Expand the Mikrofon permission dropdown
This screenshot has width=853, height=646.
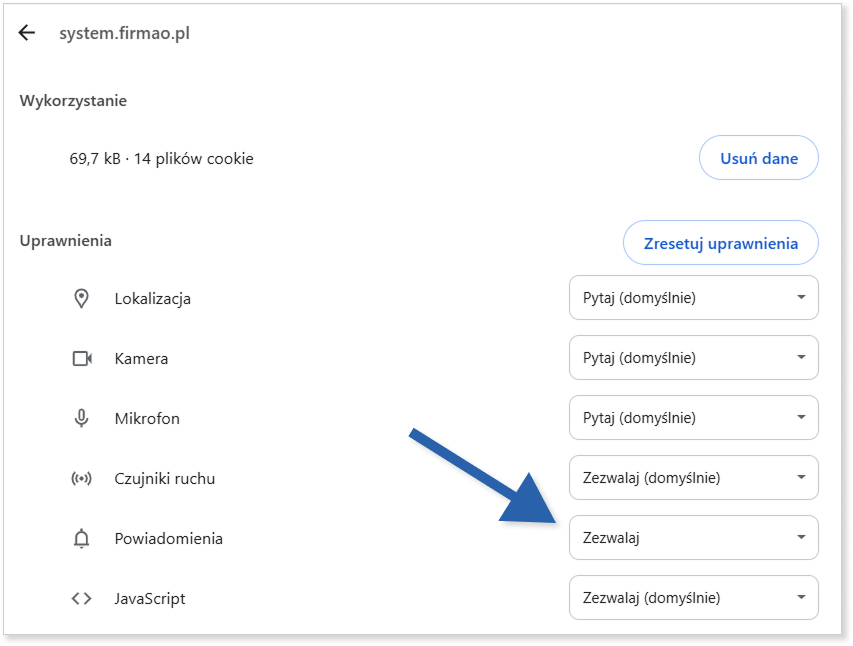click(x=694, y=417)
